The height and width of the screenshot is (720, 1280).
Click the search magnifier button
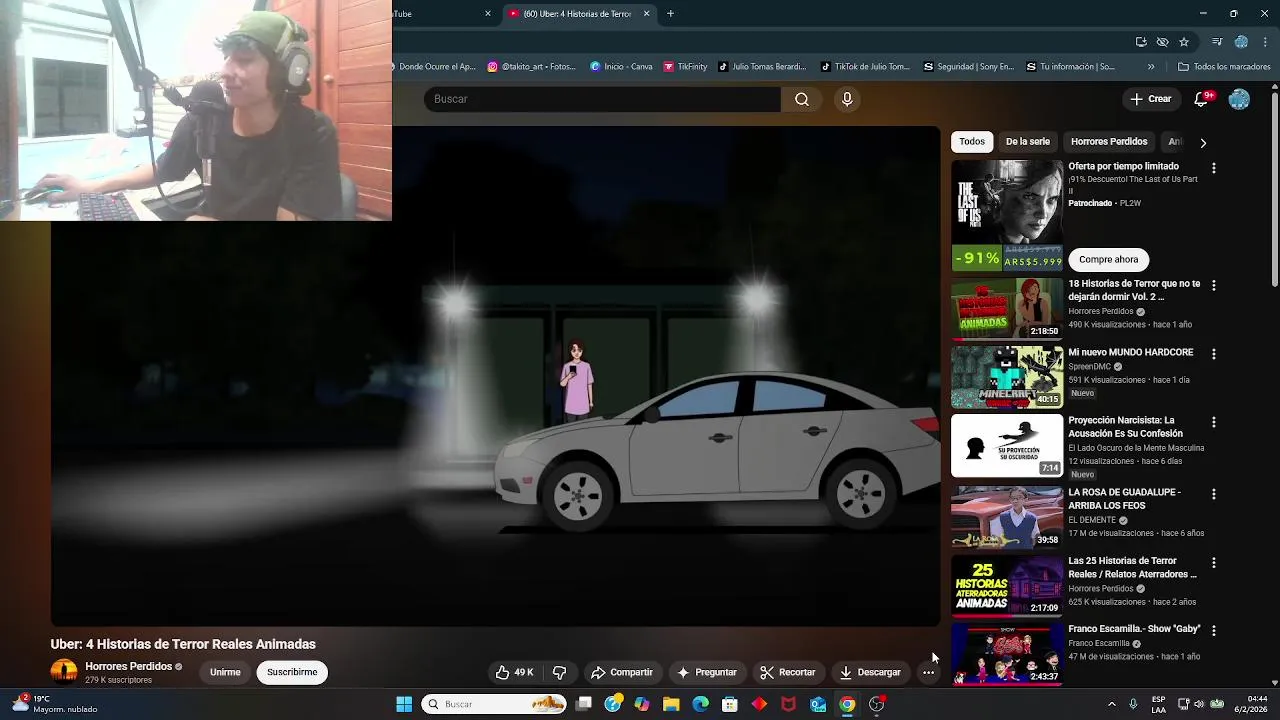802,99
